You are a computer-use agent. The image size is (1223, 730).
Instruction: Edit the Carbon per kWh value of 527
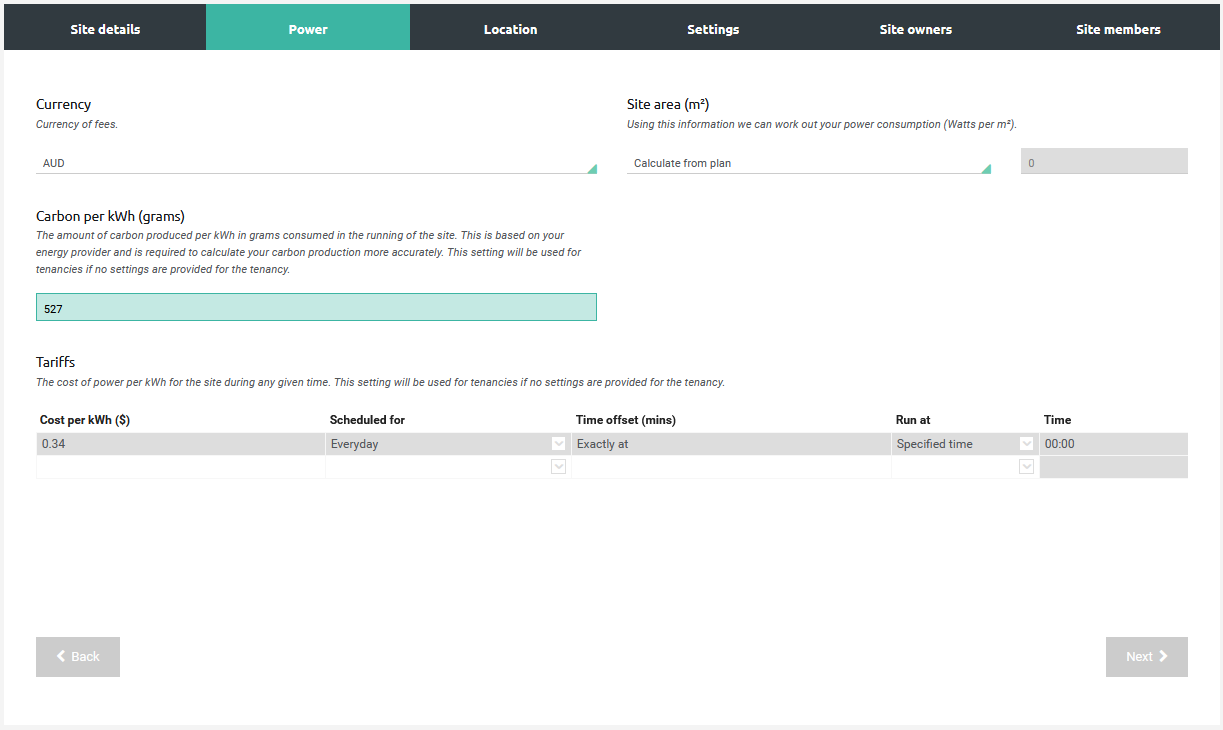(x=316, y=307)
